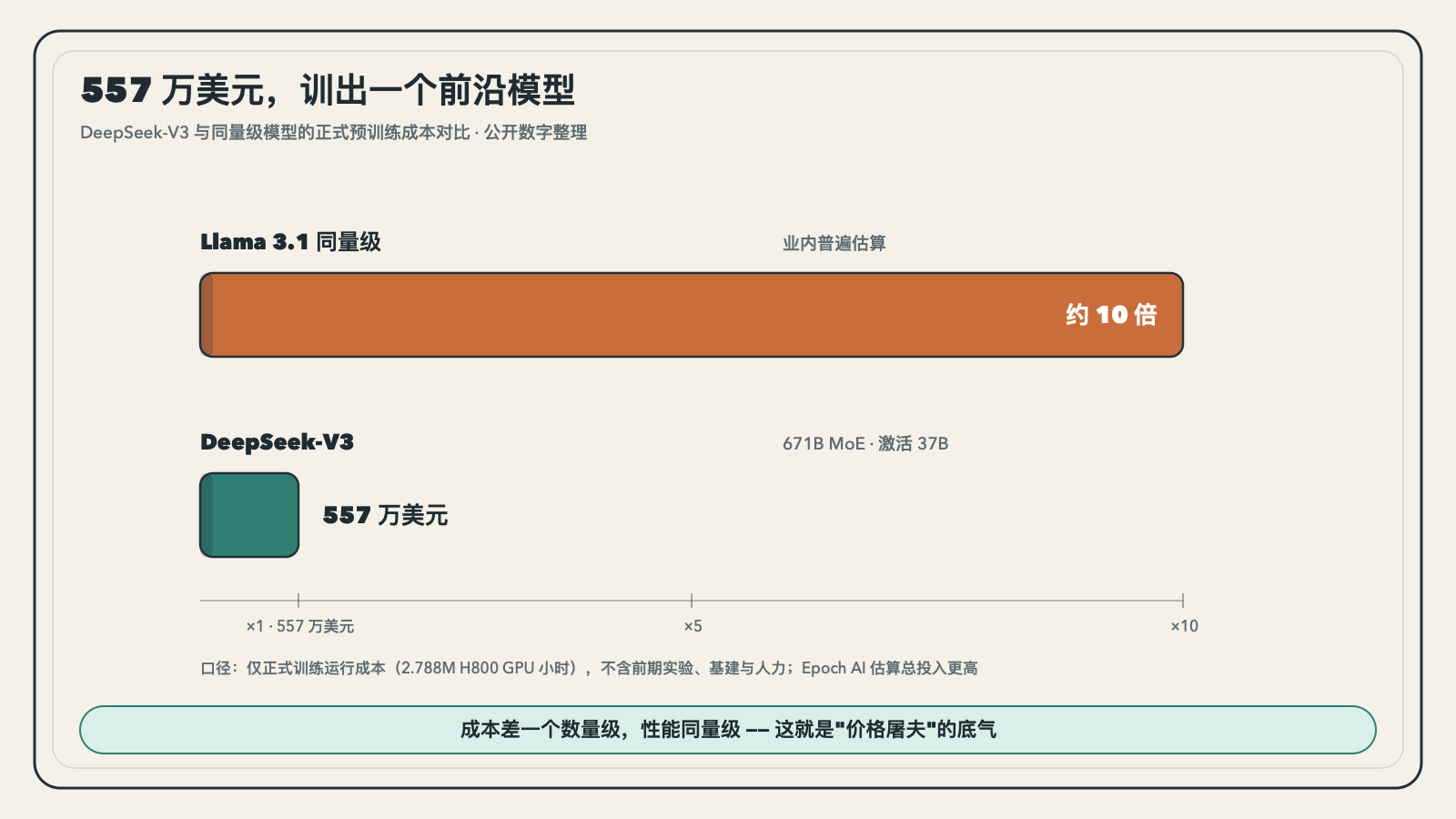Image resolution: width=1456 pixels, height=819 pixels.
Task: Click the "Llama 3.1 同量级" label
Action: tap(290, 242)
